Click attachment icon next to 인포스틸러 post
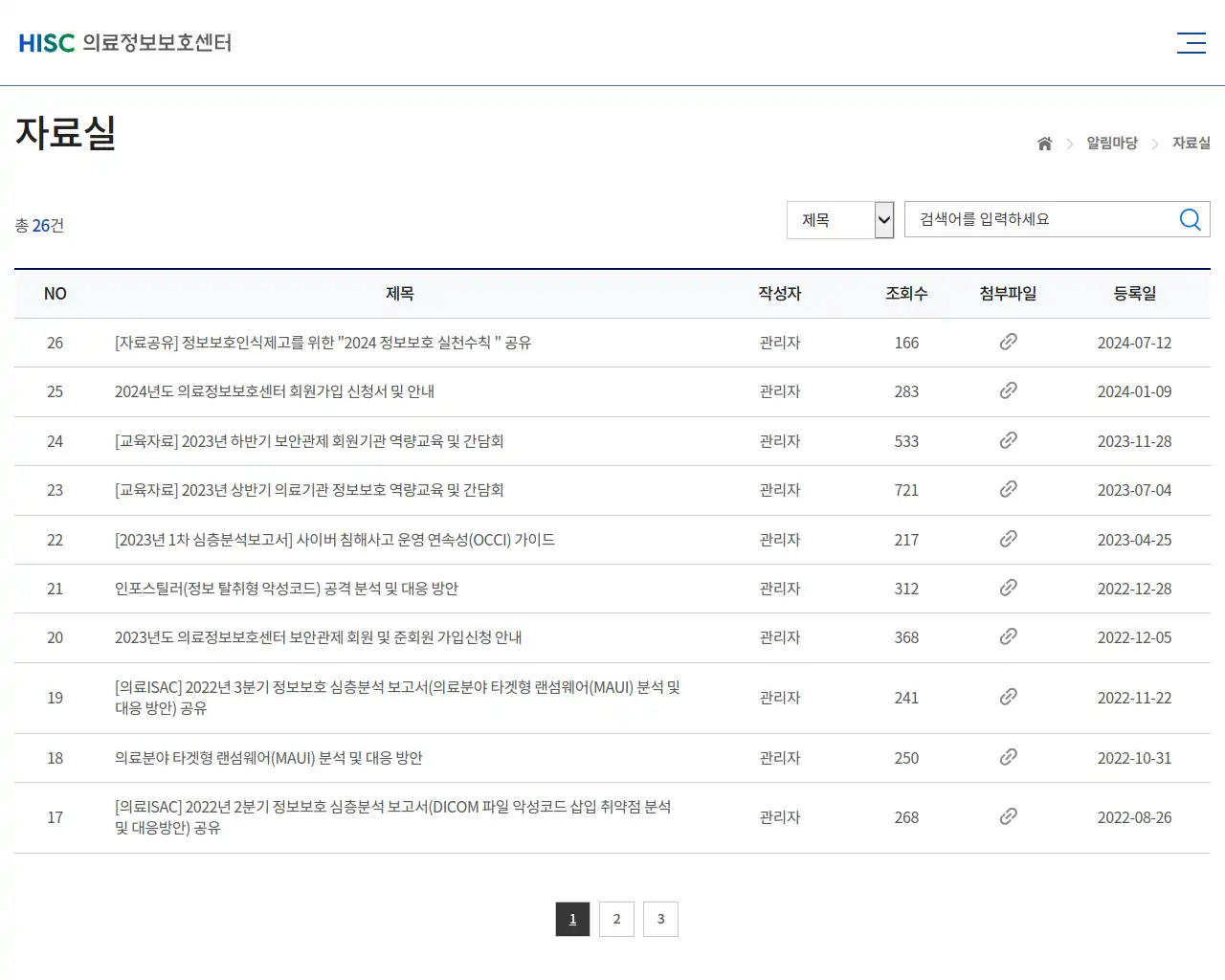The height and width of the screenshot is (980, 1225). tap(1009, 589)
